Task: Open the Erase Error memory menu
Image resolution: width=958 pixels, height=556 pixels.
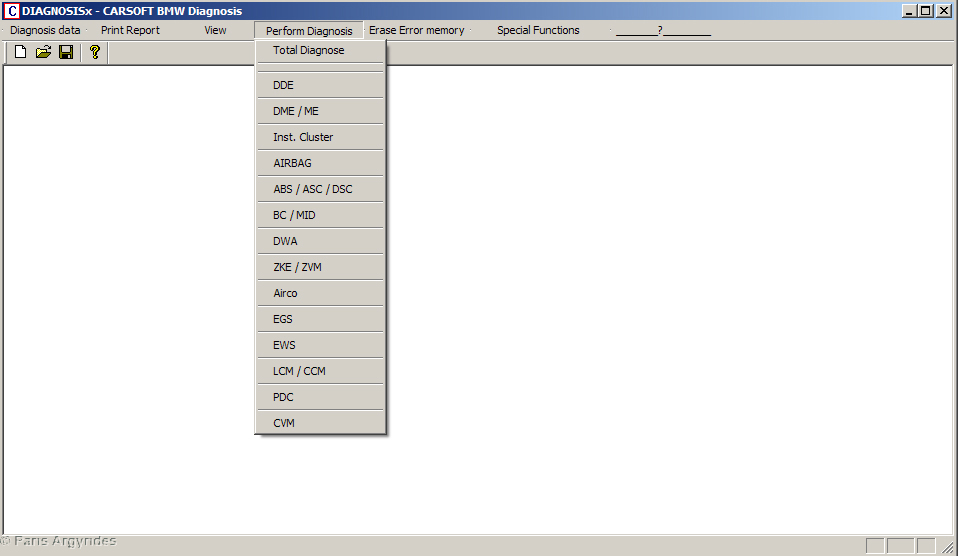Action: [417, 30]
